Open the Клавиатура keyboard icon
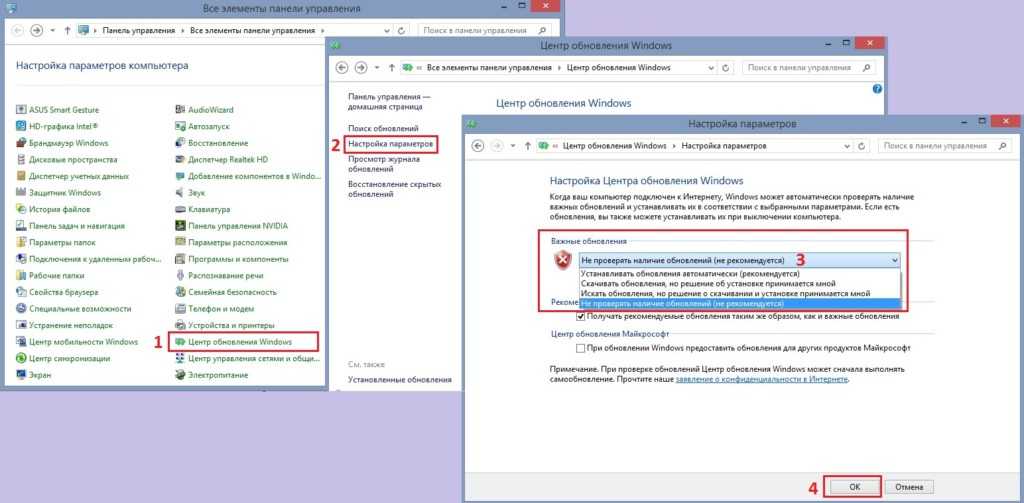 tap(181, 209)
